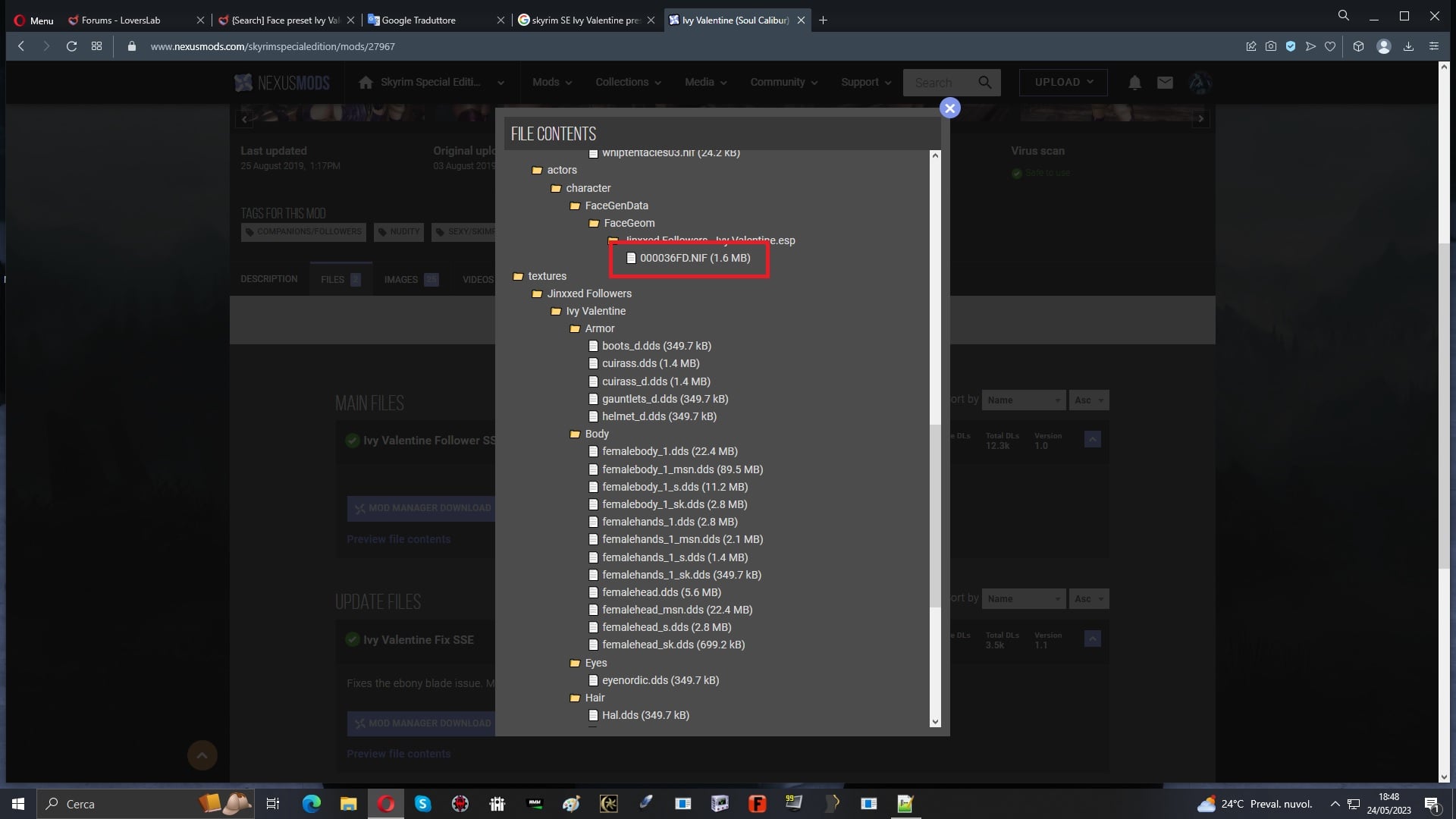Switch to the Google Traduttore tab
Screen dimensions: 1456x819
[436, 20]
